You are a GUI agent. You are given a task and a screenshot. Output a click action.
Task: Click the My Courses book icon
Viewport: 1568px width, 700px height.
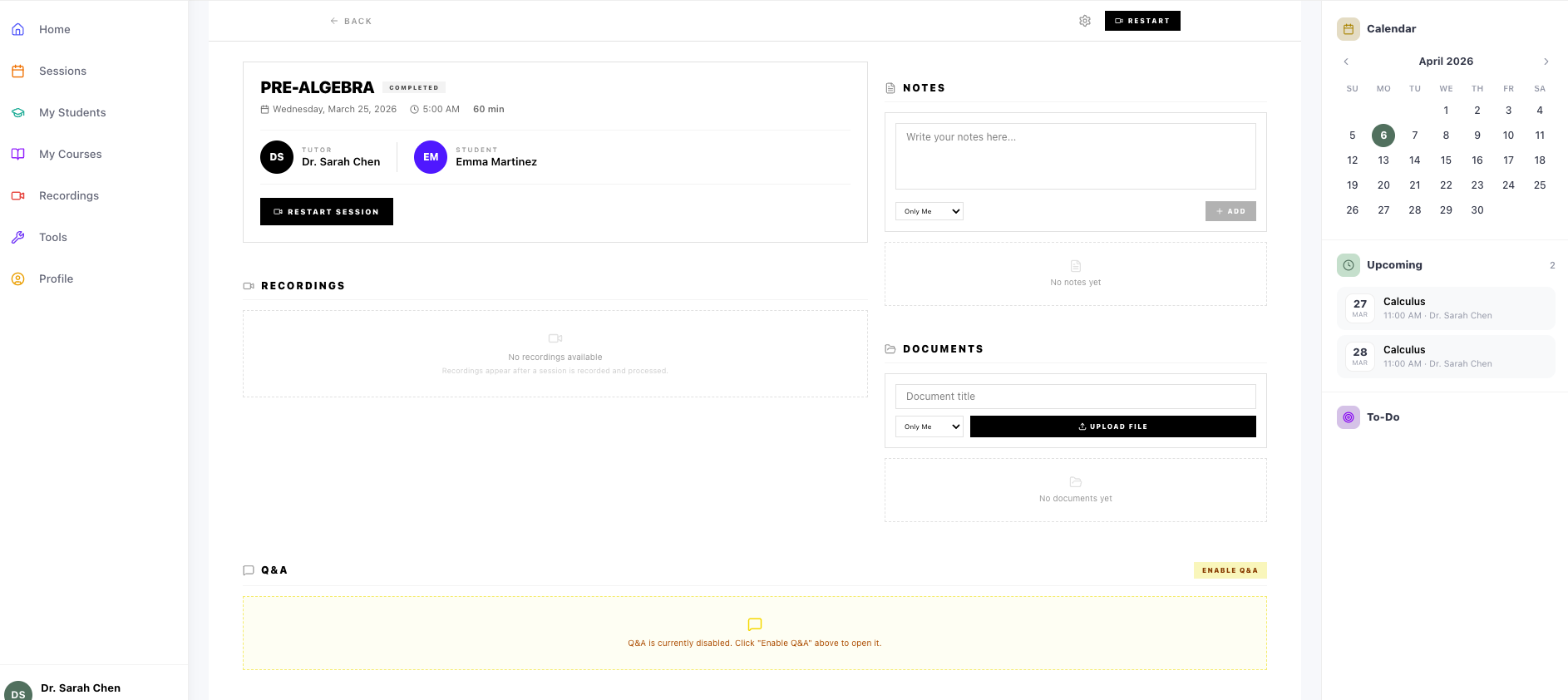(x=17, y=154)
